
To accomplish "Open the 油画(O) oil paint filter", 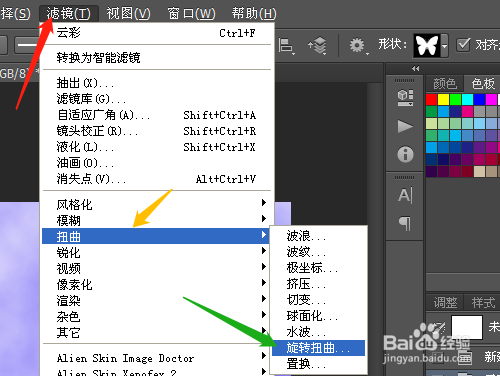I will pyautogui.click(x=157, y=163).
